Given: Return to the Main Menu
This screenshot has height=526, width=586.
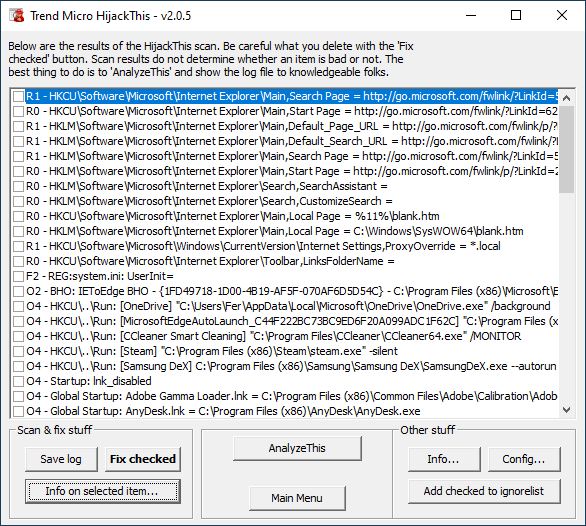Looking at the screenshot, I should 297,498.
